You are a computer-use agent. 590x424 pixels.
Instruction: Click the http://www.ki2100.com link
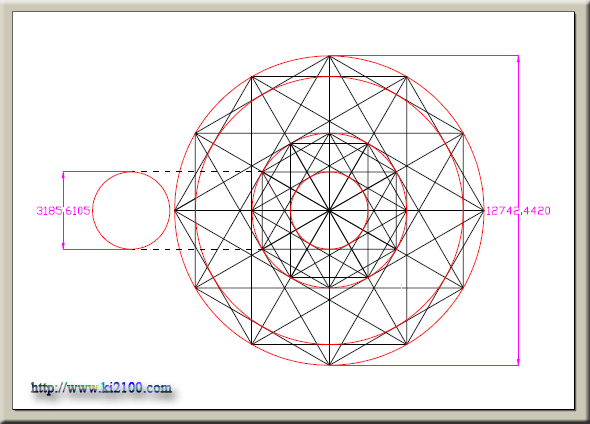(x=101, y=388)
